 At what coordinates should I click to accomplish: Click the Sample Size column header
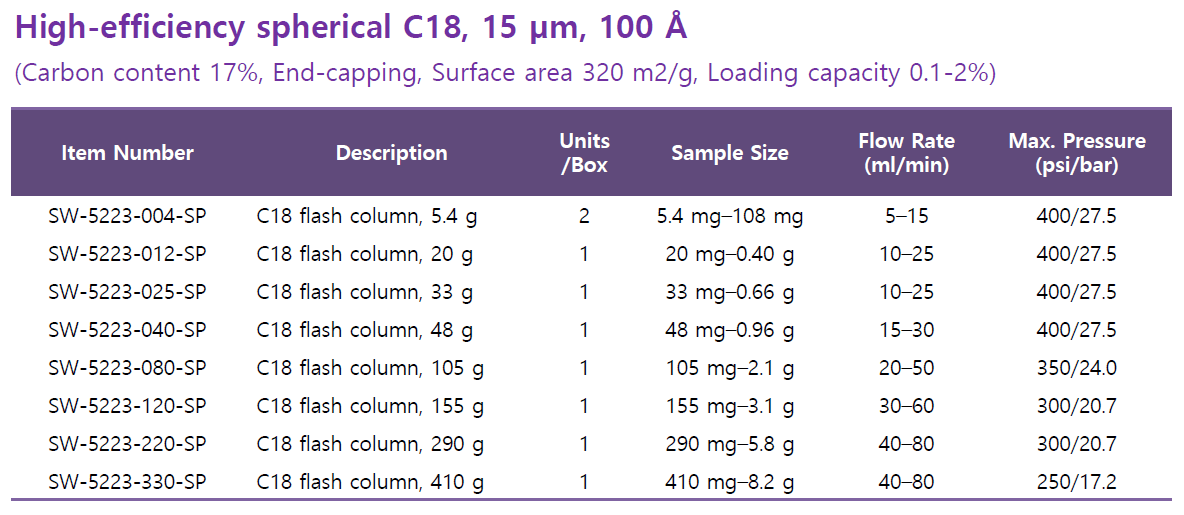coord(729,153)
